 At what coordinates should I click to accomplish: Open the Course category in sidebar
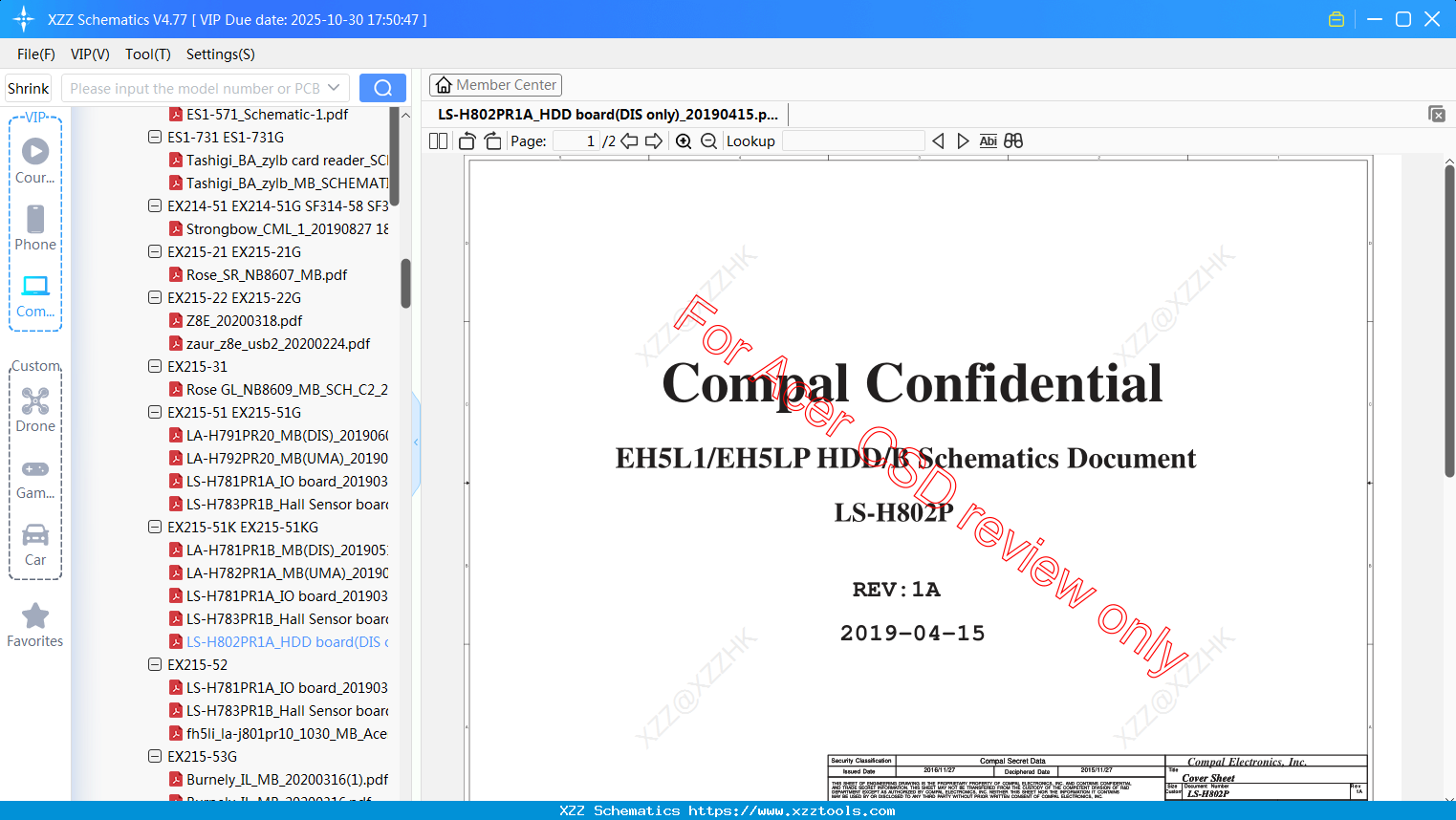35,161
